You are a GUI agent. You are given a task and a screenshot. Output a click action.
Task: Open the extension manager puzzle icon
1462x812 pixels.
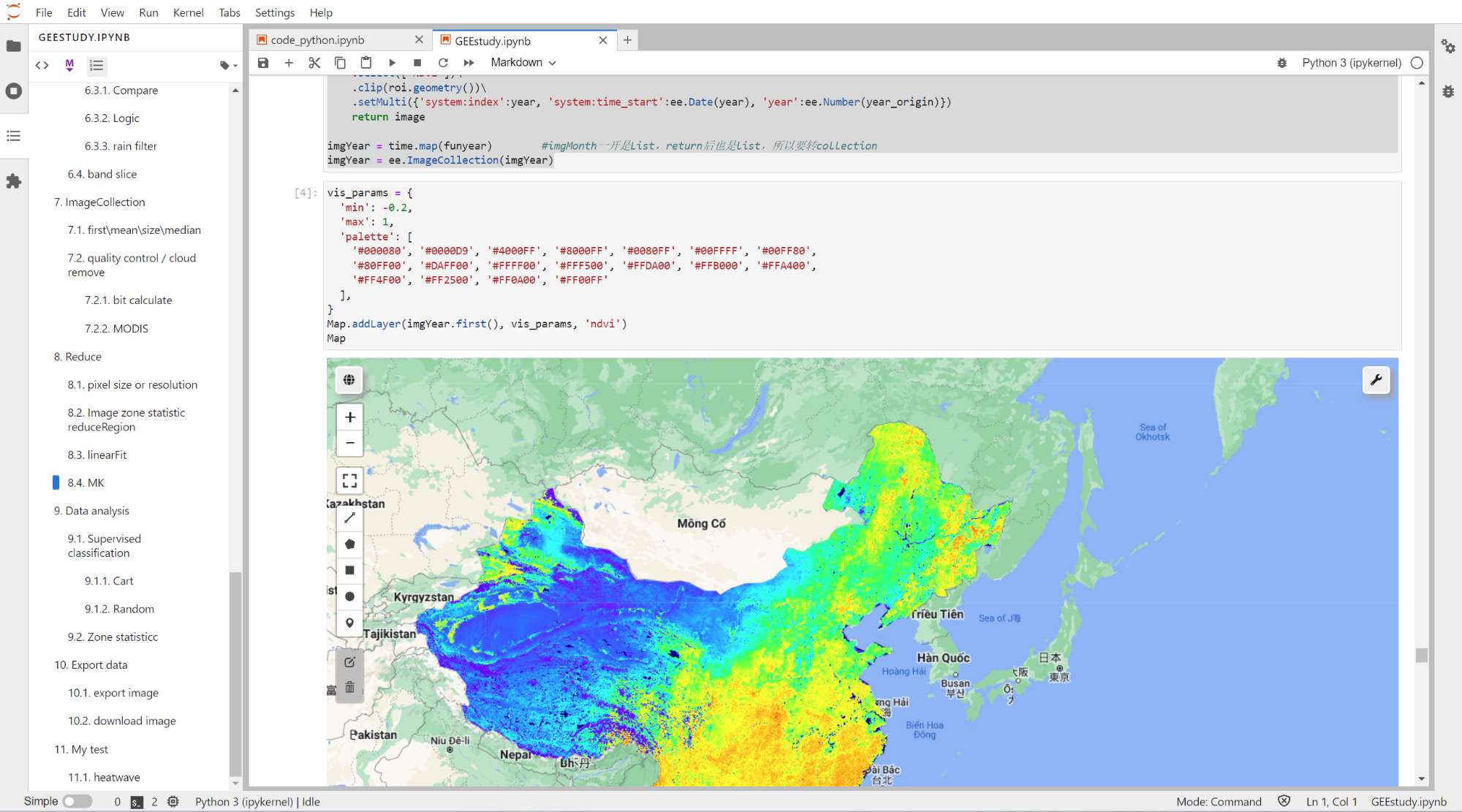[13, 181]
